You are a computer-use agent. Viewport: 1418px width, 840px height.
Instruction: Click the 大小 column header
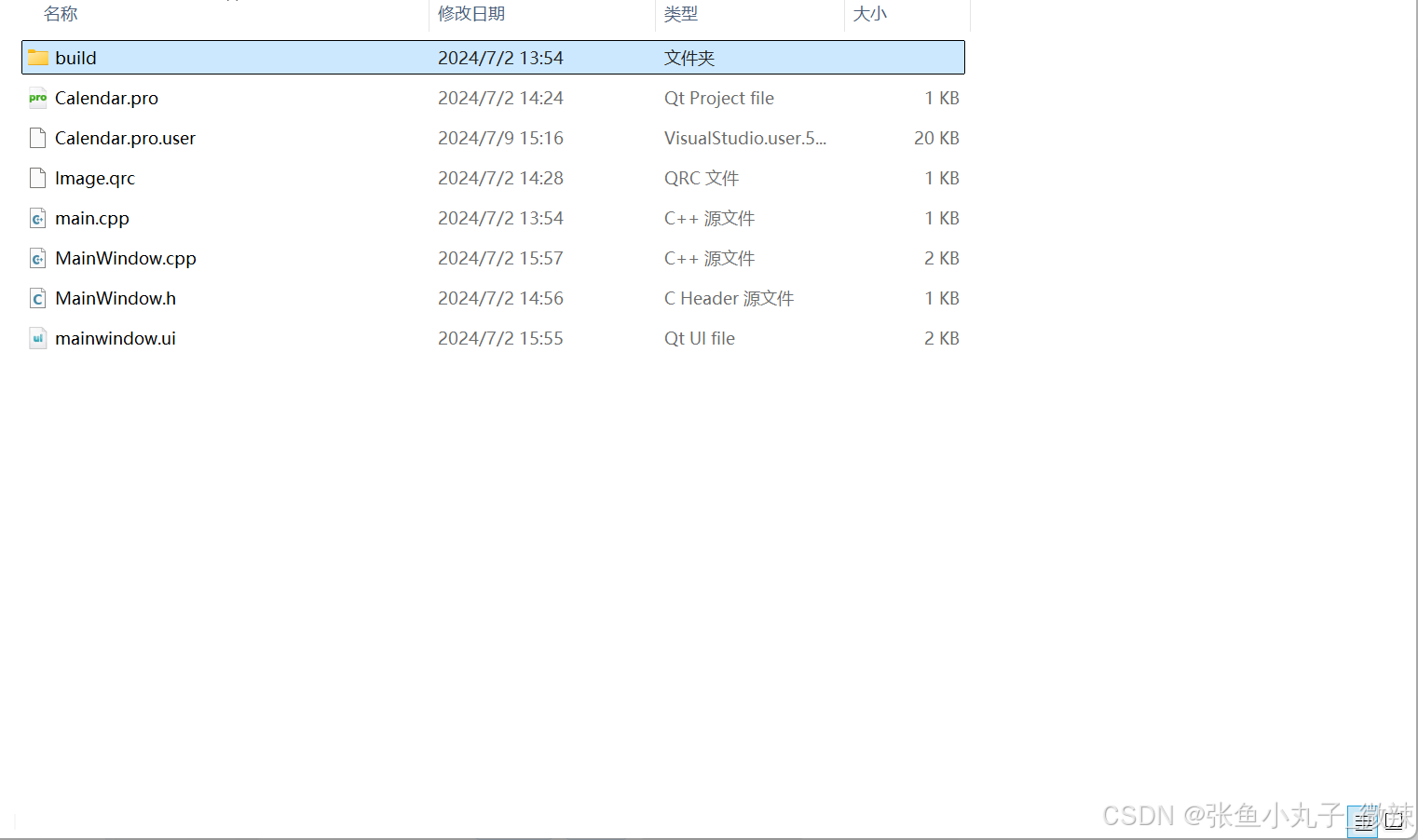(x=869, y=13)
